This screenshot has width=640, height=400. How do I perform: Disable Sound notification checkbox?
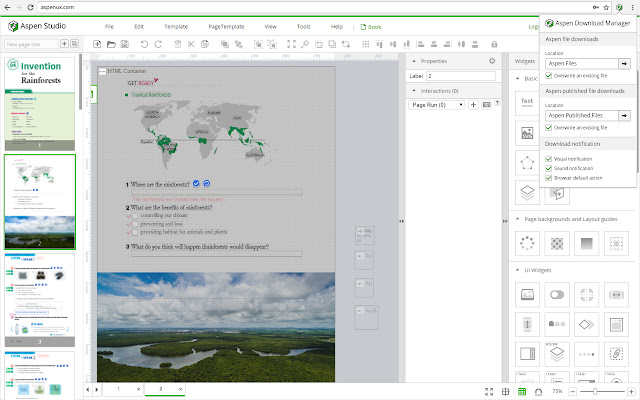[549, 168]
